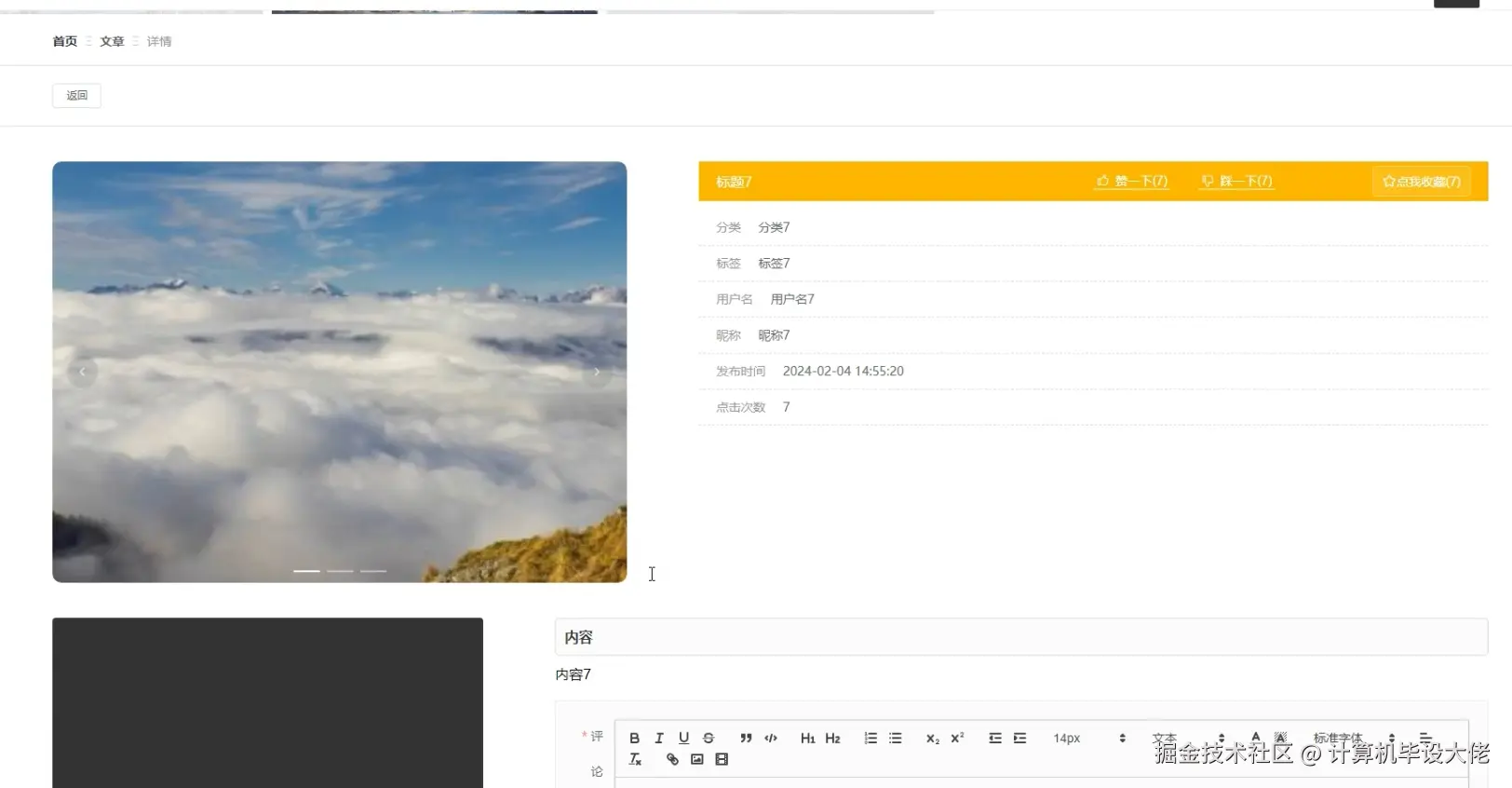Viewport: 1512px width, 788px height.
Task: Insert a hyperlink in the editor
Action: coord(672,759)
